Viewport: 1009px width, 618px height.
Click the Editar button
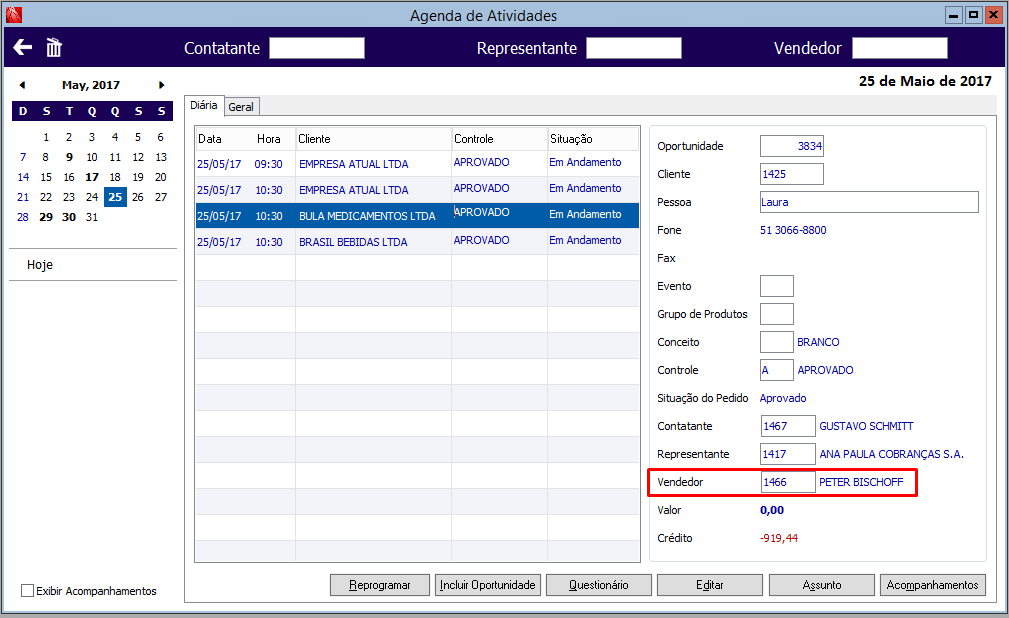[x=710, y=585]
